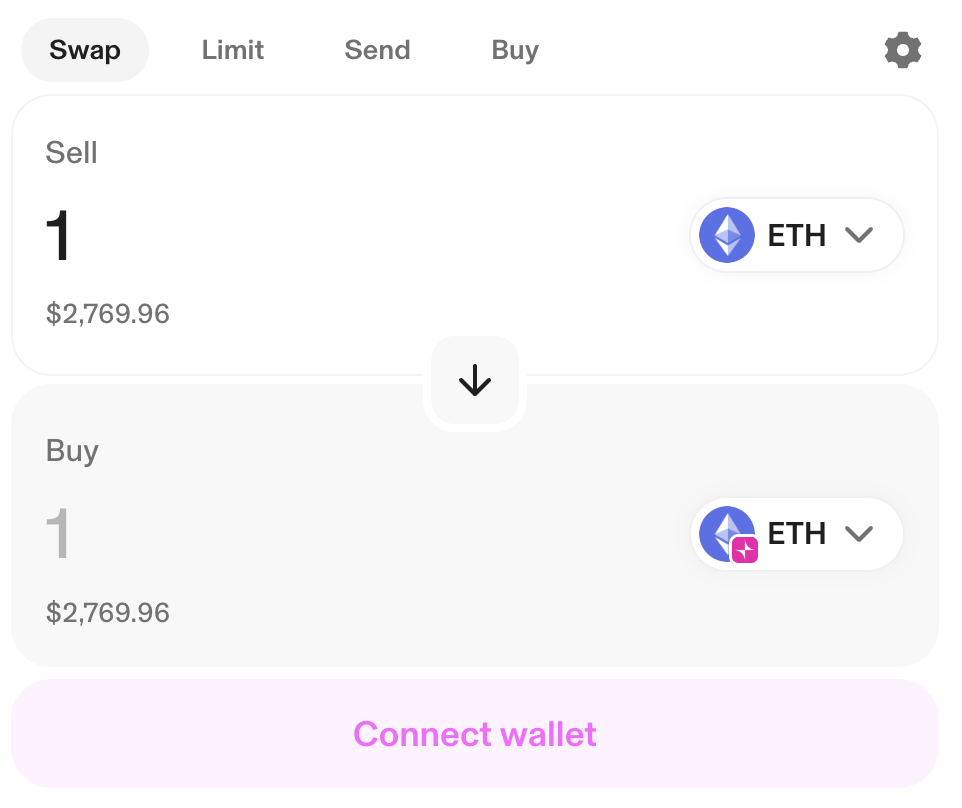The height and width of the screenshot is (808, 962).
Task: Click the down-arrow switch tokens button
Action: pyautogui.click(x=475, y=381)
